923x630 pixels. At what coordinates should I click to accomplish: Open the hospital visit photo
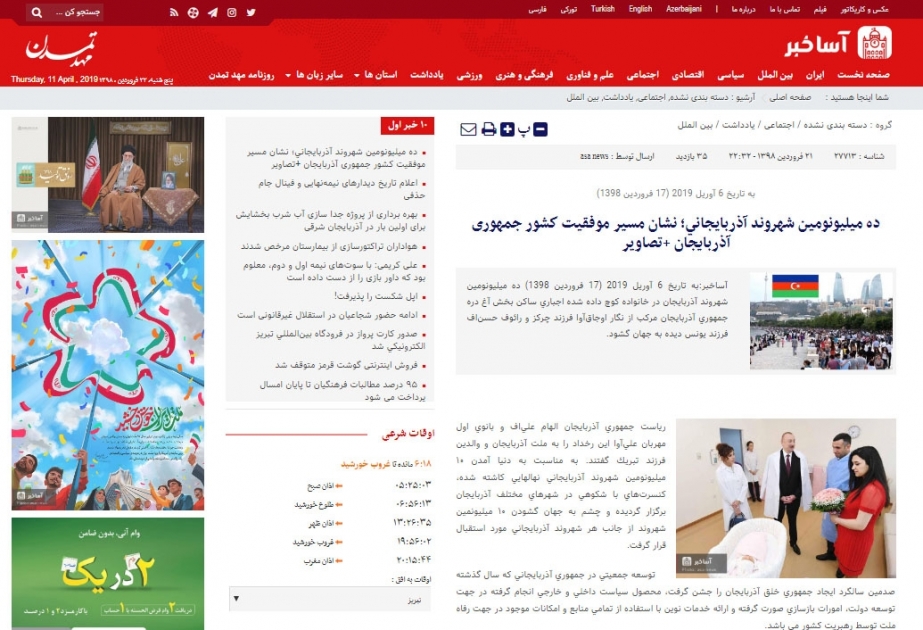pos(786,498)
